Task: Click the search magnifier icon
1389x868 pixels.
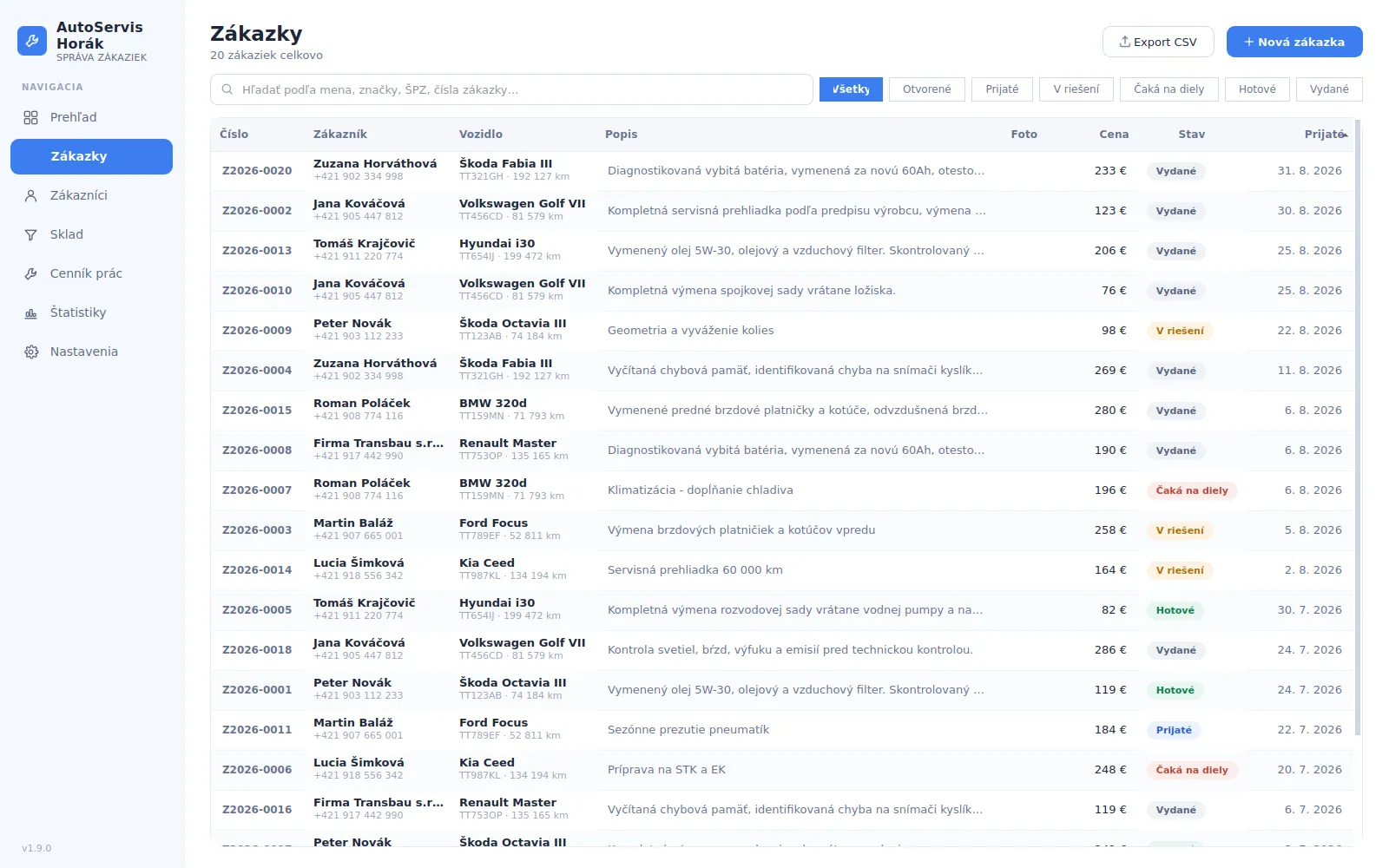Action: tap(227, 89)
